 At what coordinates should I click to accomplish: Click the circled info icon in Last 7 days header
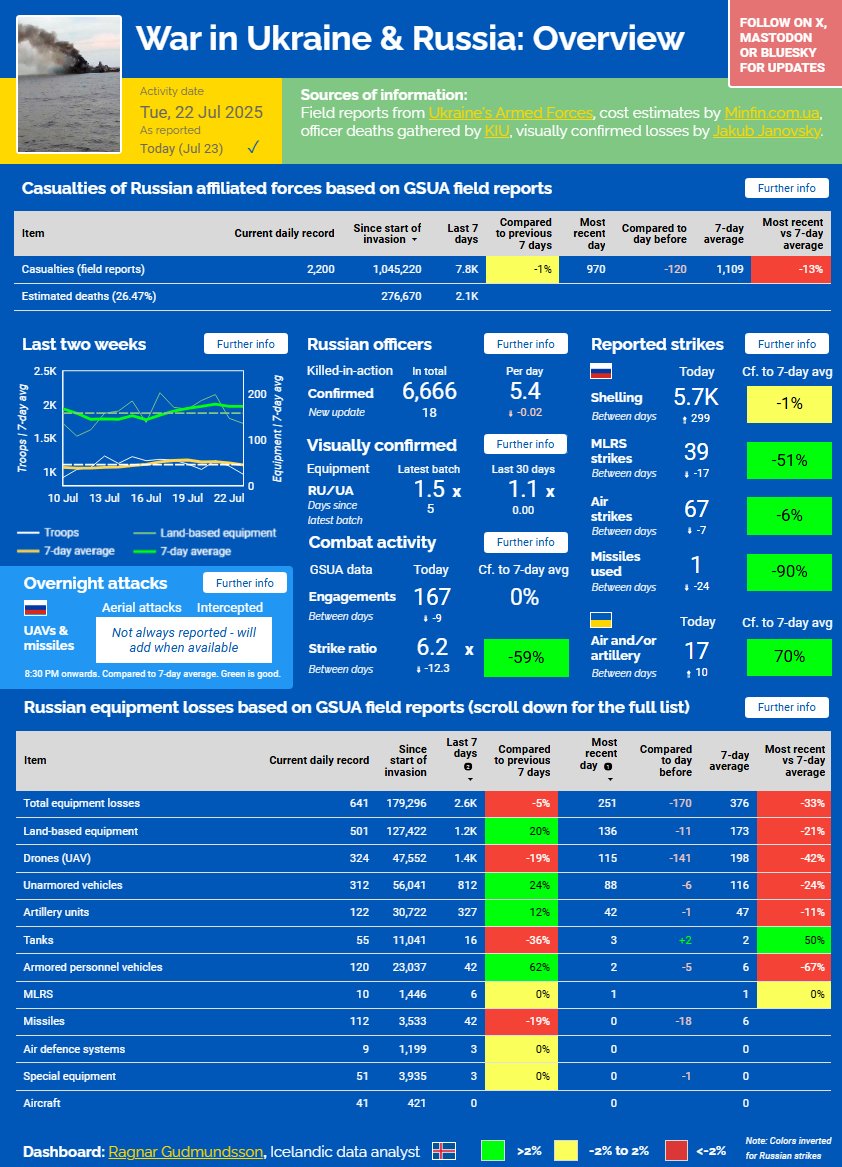coord(468,767)
